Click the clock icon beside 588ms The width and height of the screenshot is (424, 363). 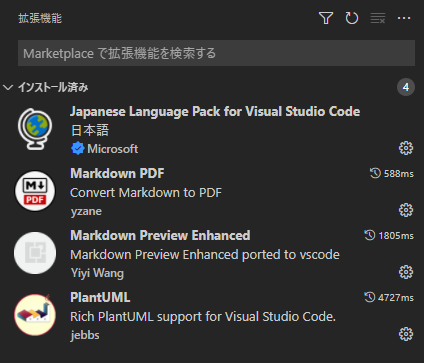pyautogui.click(x=375, y=173)
